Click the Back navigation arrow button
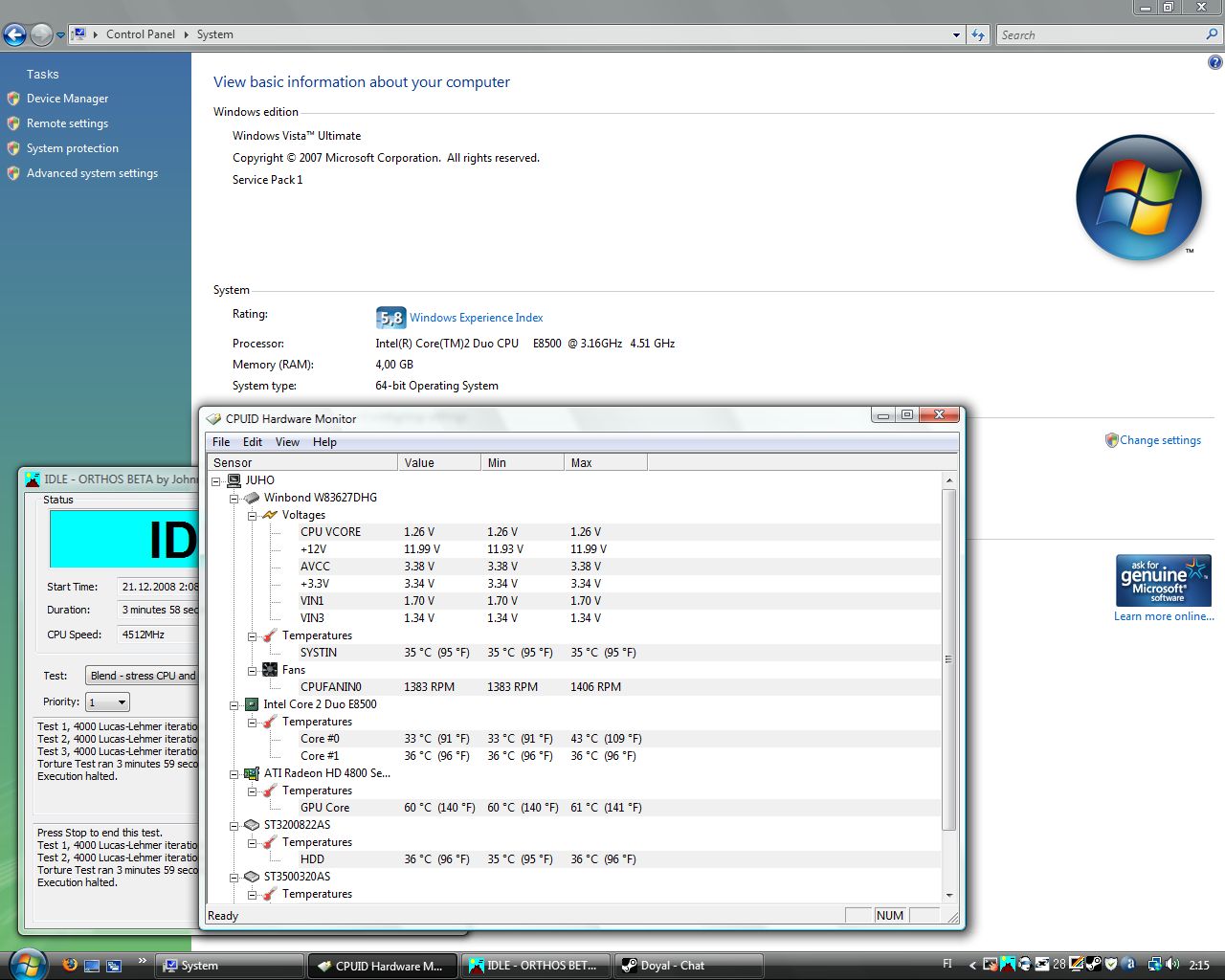 point(14,35)
